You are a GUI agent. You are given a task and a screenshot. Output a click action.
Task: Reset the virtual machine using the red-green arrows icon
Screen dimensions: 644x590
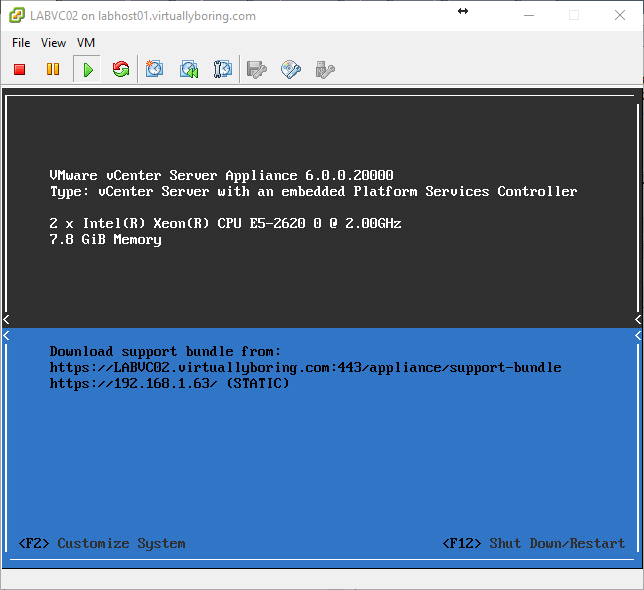[121, 69]
